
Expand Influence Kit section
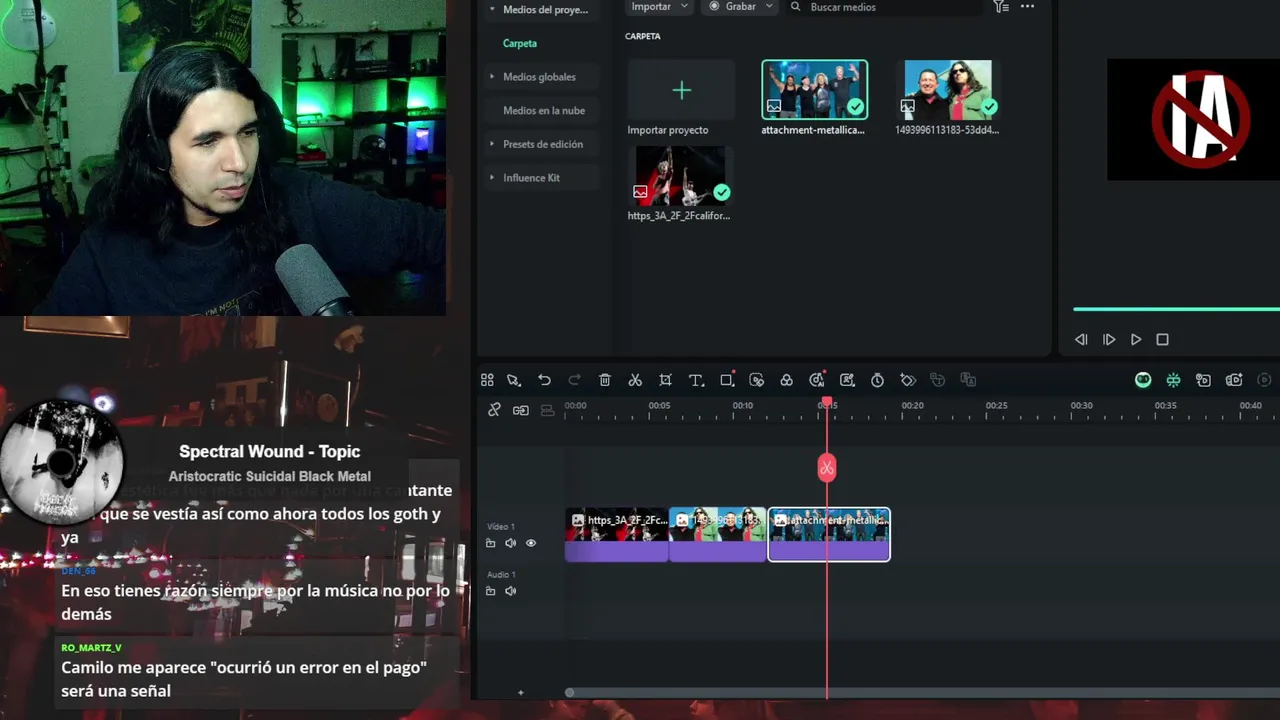pos(492,177)
